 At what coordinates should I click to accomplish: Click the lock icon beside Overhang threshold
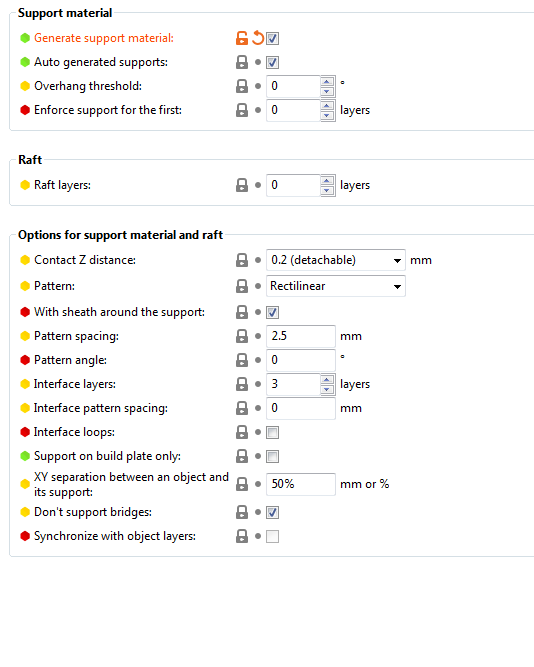pos(242,86)
